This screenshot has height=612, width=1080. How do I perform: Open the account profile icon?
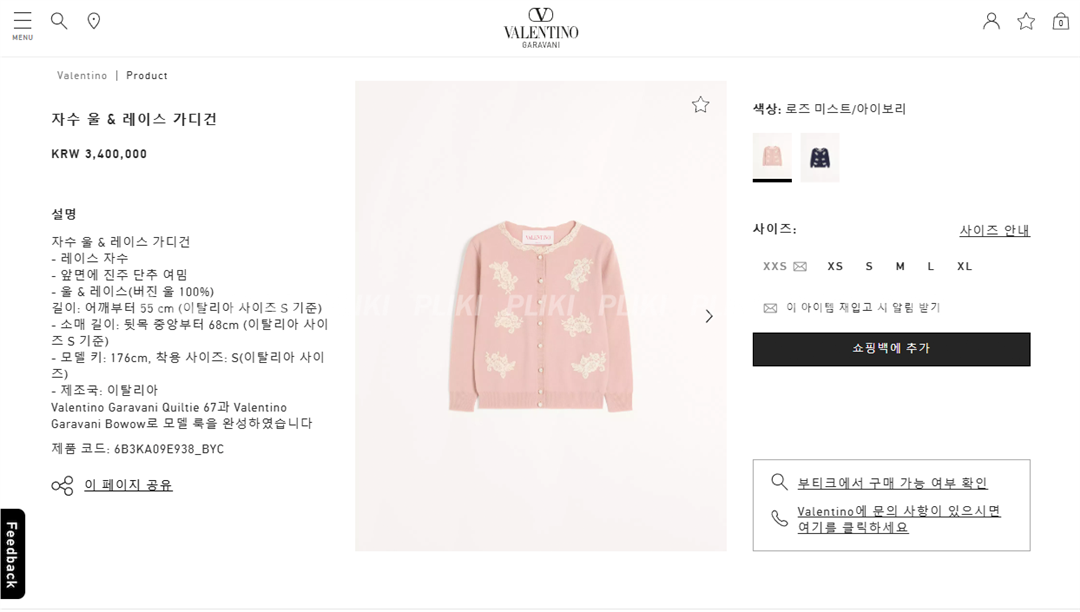tap(991, 21)
